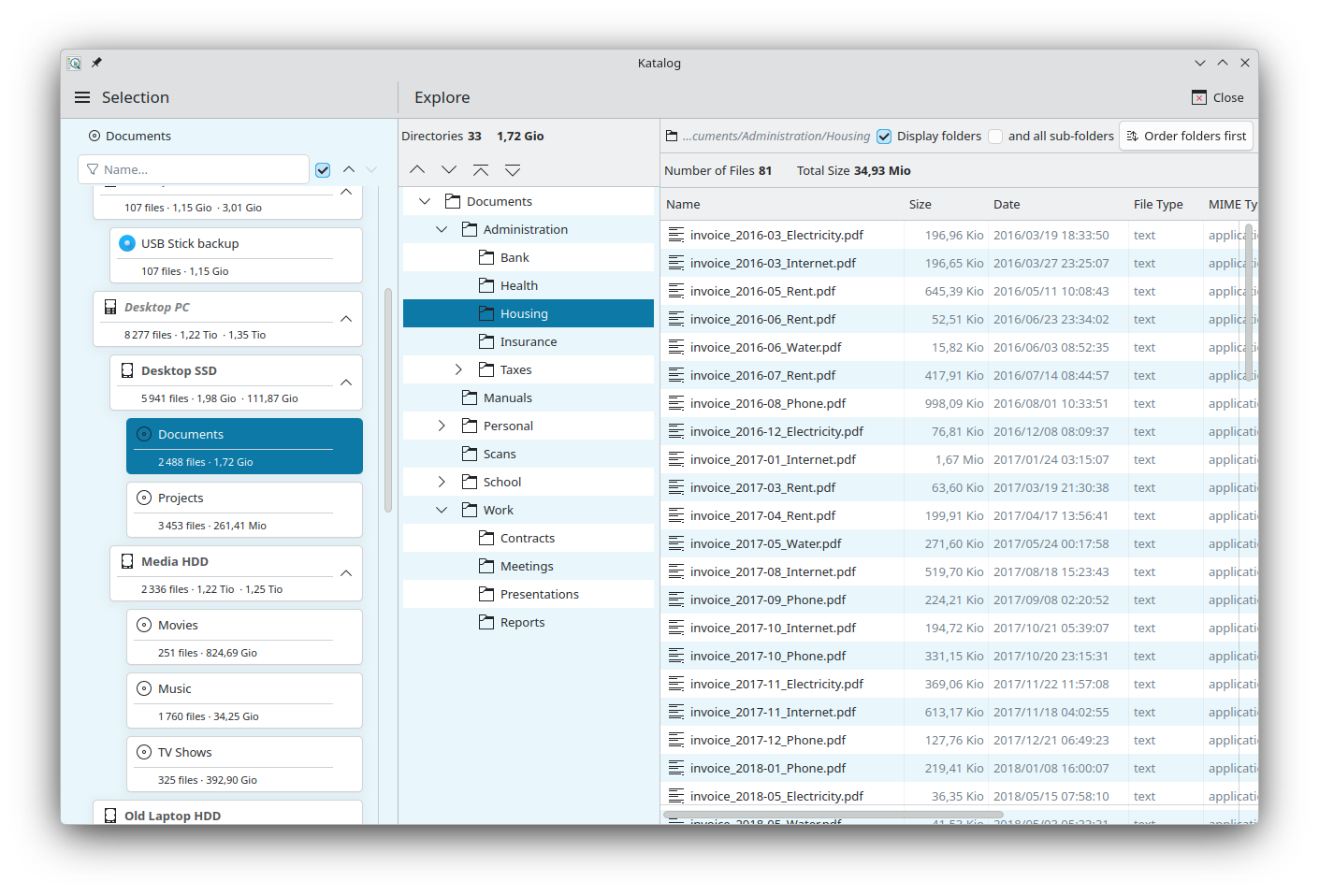The image size is (1319, 896).
Task: Collapse the Media HDD card
Action: tap(346, 573)
